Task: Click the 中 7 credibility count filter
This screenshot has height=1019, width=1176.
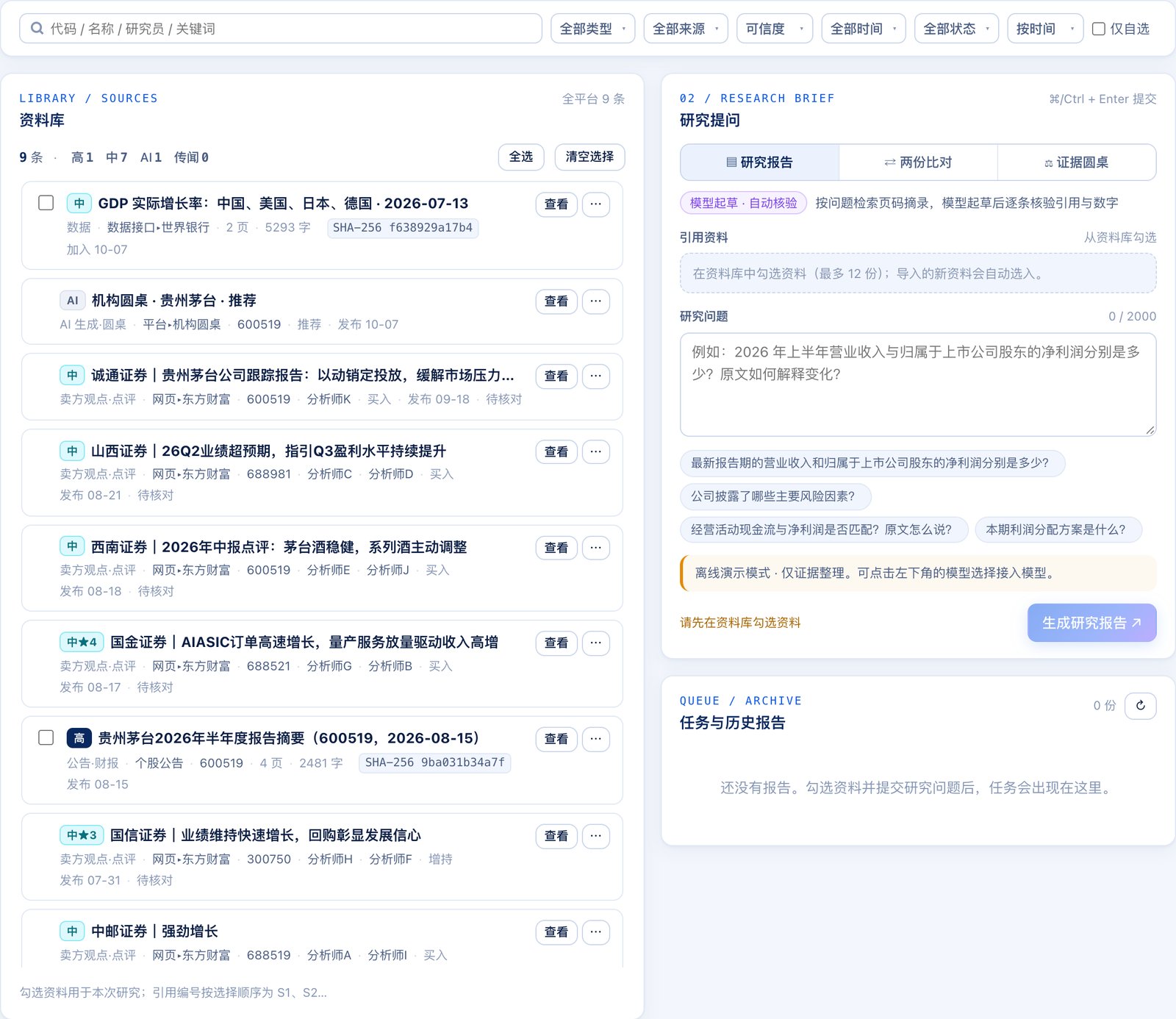Action: (x=117, y=157)
